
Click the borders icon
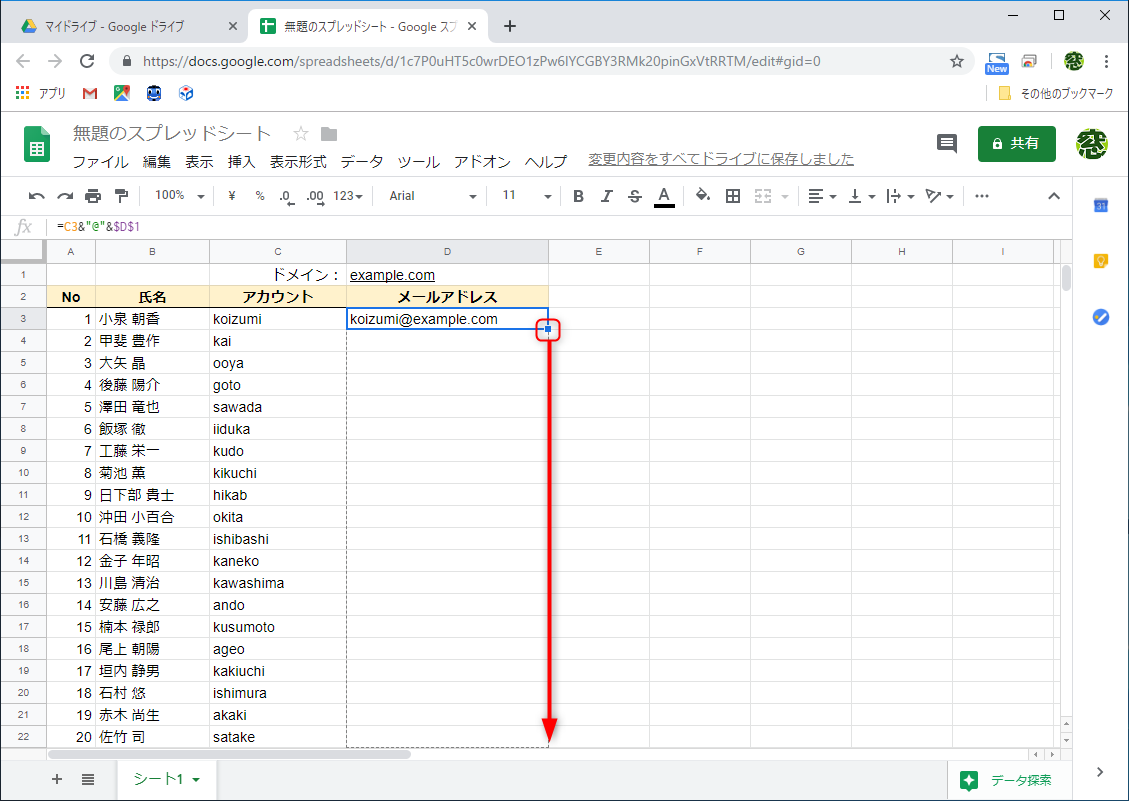(x=733, y=196)
